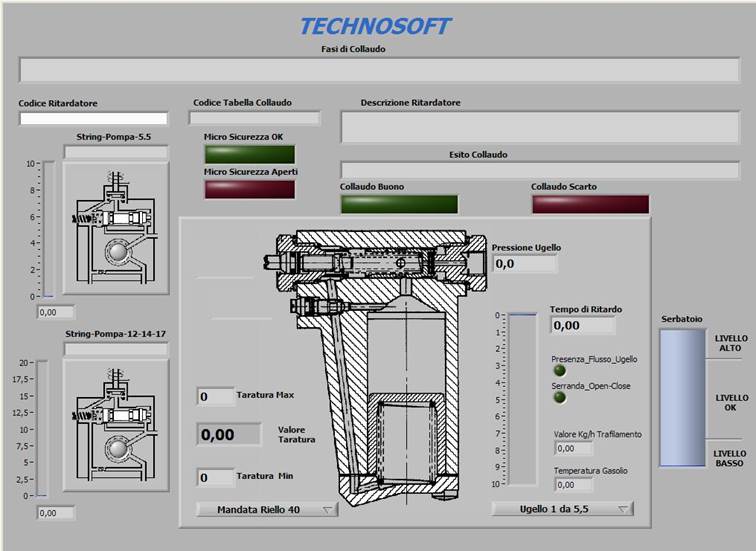
Task: Click the Taratura Min numeric field
Action: [216, 477]
